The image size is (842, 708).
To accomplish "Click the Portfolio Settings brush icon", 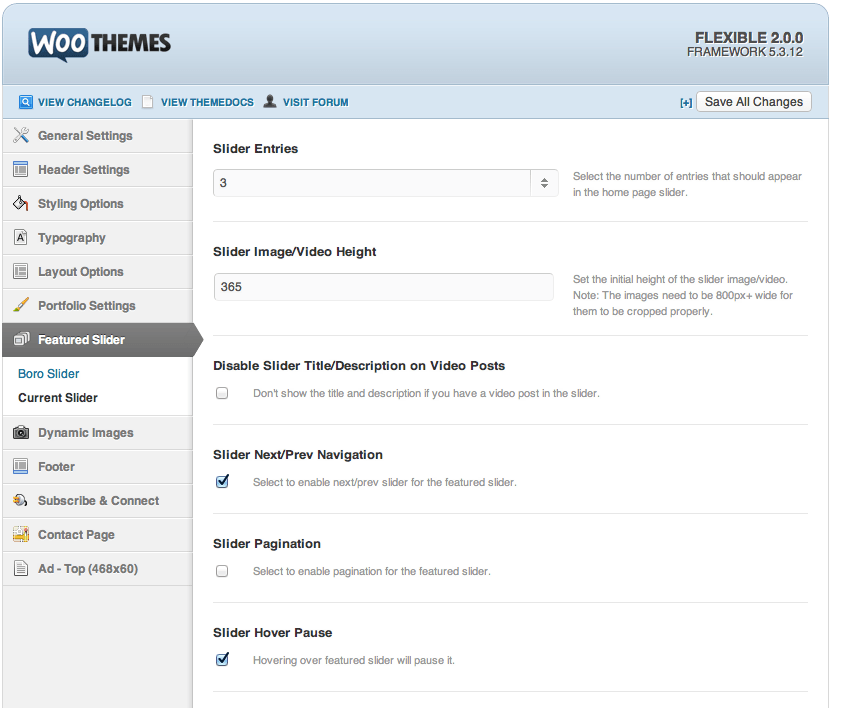I will click(20, 306).
